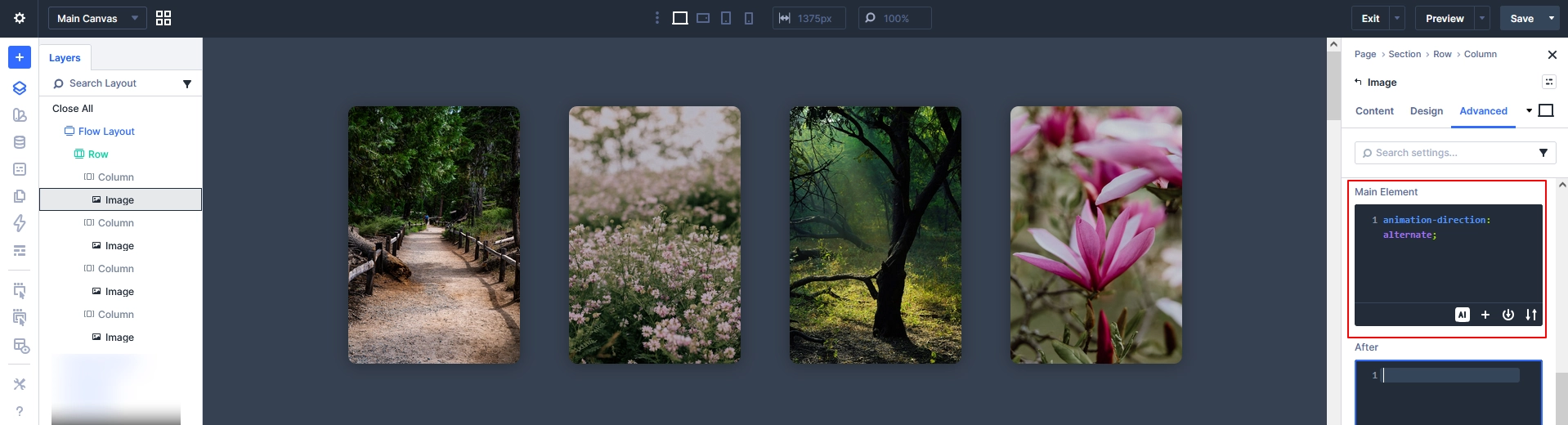Select phone view breakpoint icon
The height and width of the screenshot is (425, 1568).
[x=749, y=18]
